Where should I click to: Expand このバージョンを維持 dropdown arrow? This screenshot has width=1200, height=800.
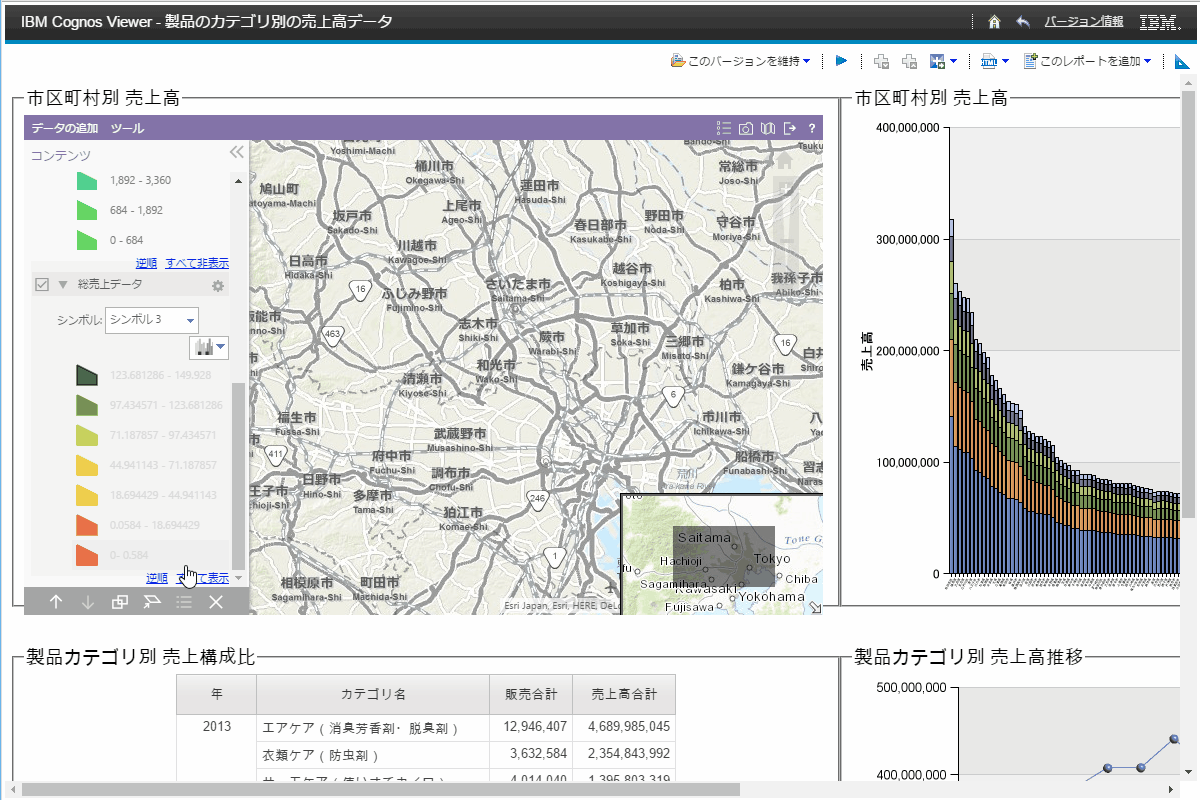point(806,61)
